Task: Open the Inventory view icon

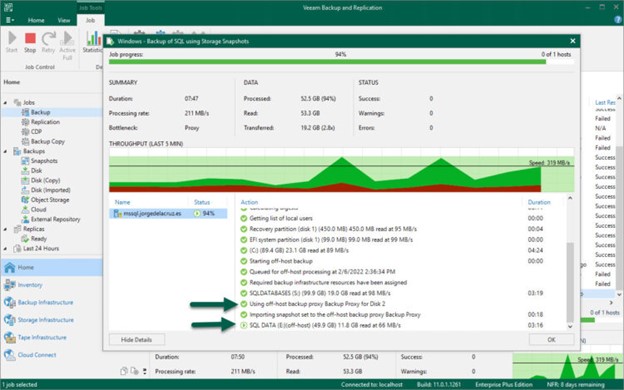Action: 10,285
